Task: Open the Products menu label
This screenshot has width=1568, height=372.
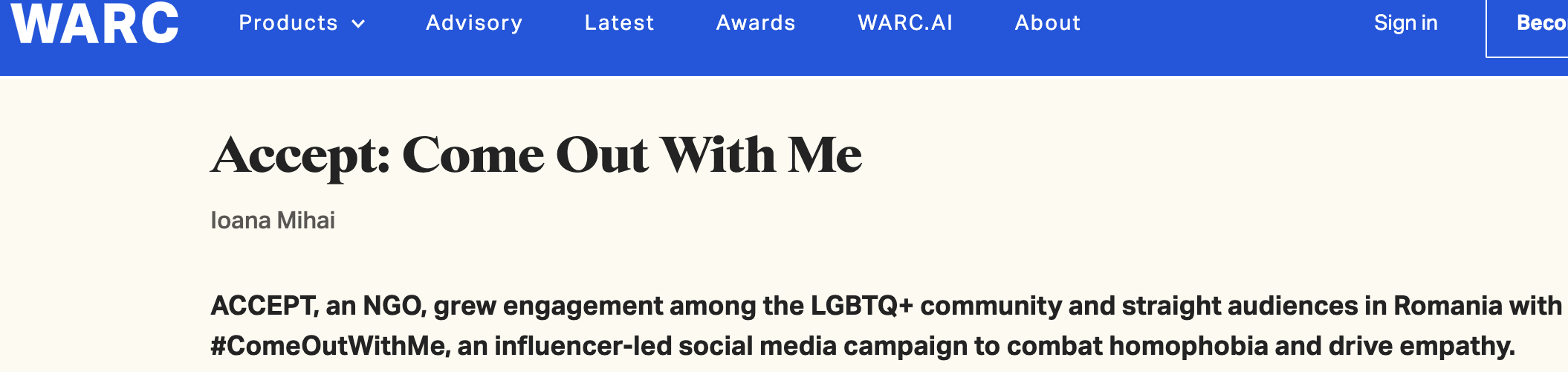Action: click(288, 23)
